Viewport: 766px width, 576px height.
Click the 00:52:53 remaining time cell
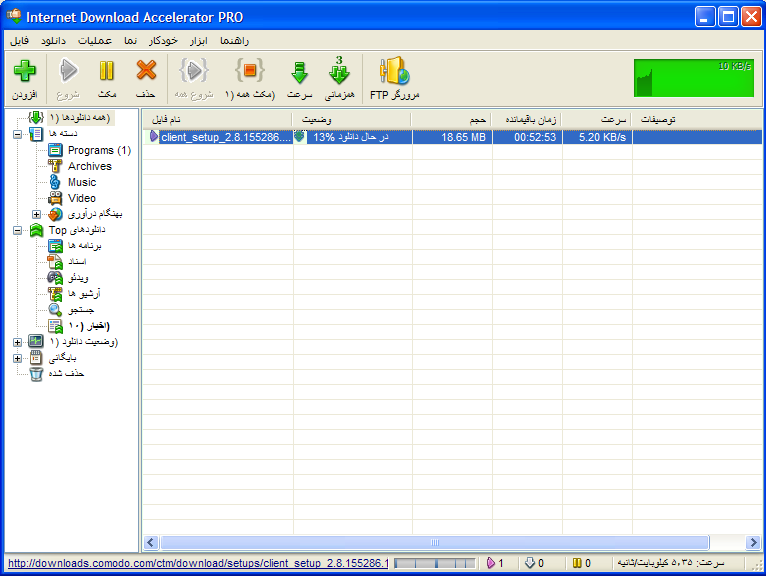coord(528,137)
